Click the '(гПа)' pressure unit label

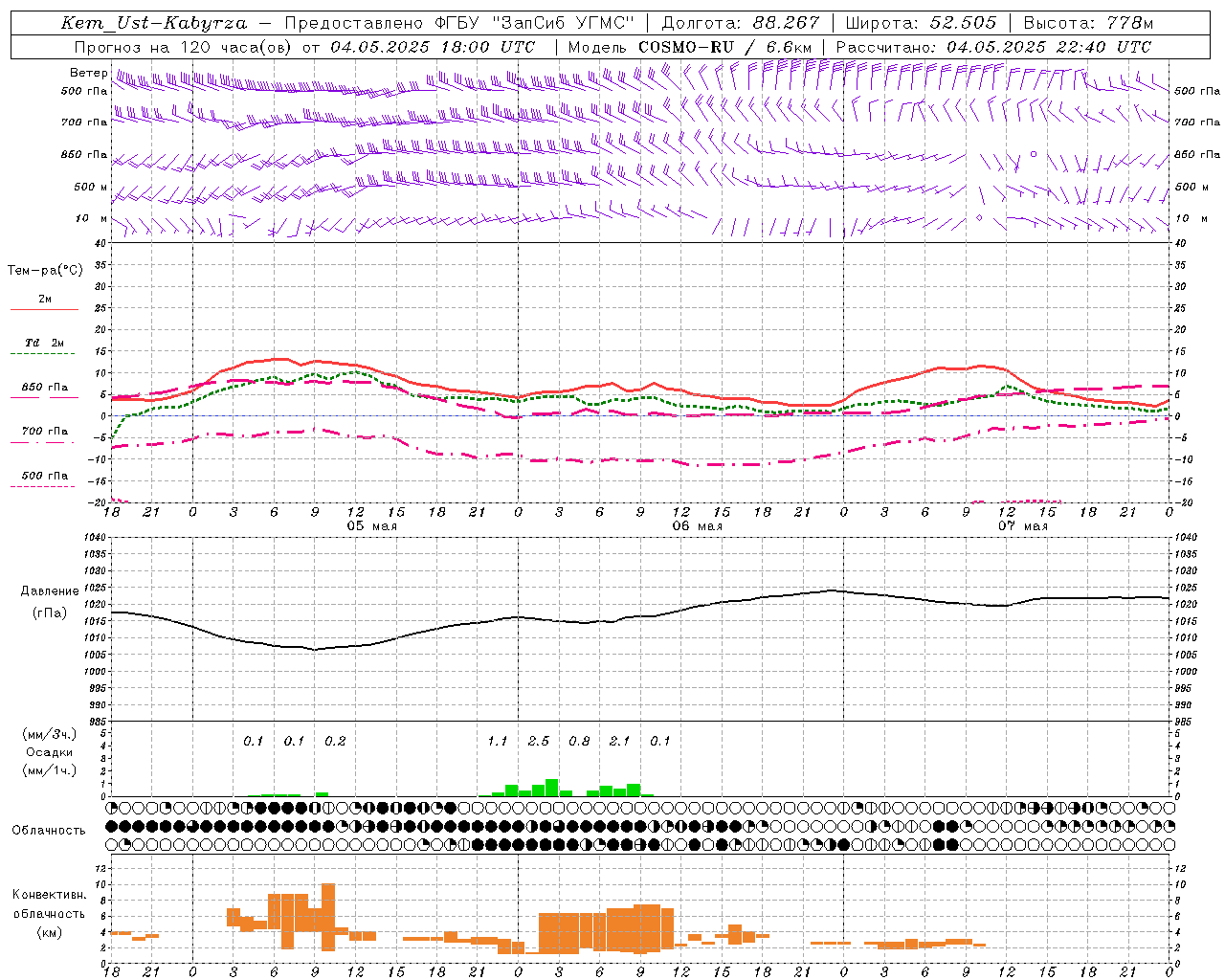tap(50, 613)
